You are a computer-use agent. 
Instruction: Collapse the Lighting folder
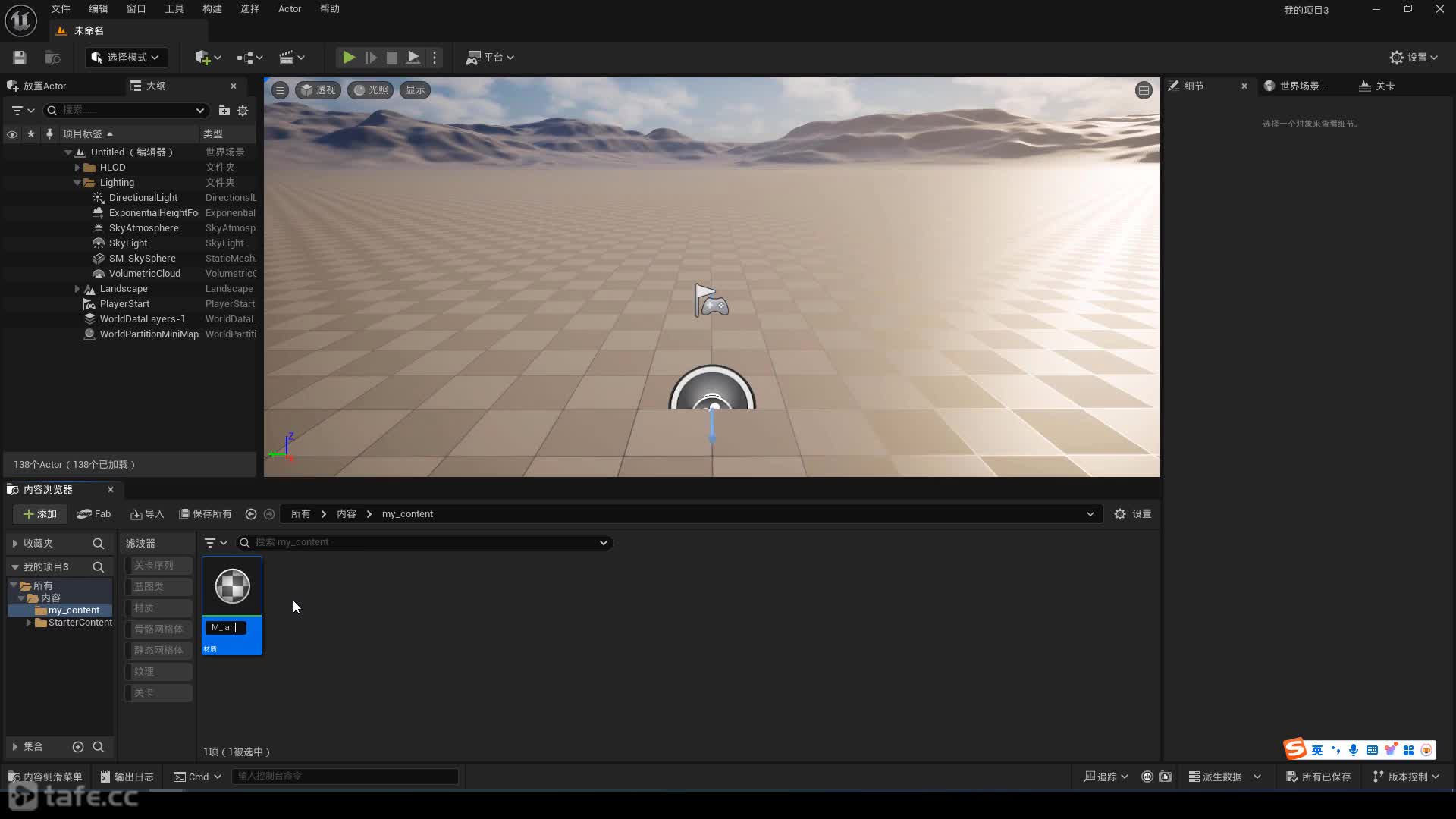77,183
